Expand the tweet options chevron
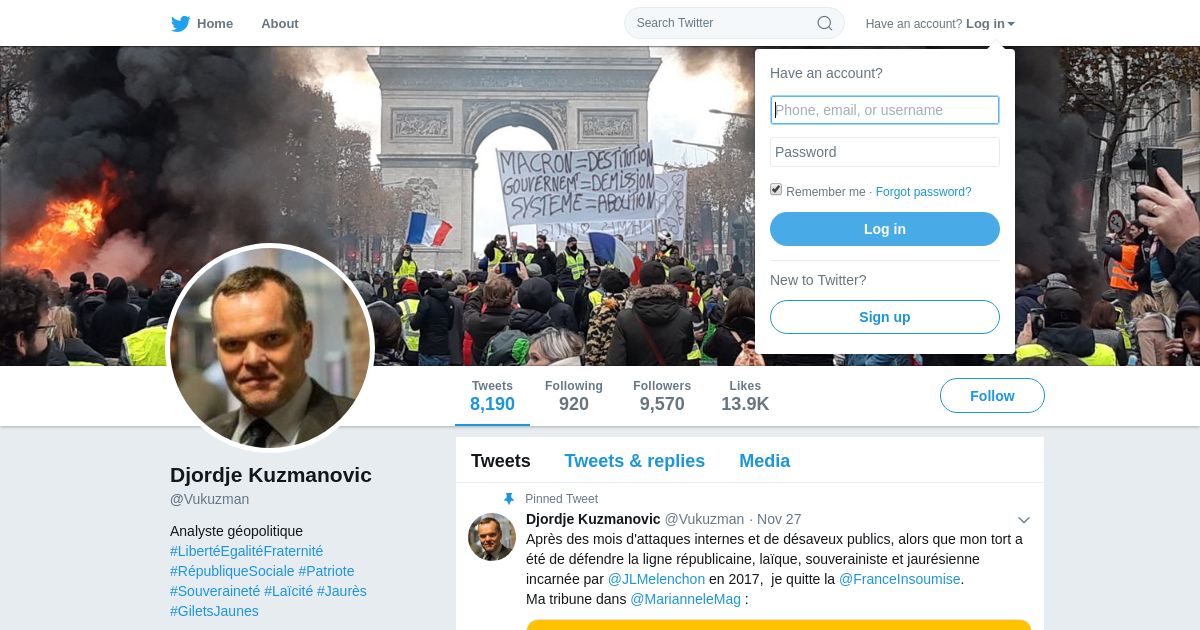This screenshot has height=630, width=1200. pyautogui.click(x=1024, y=520)
